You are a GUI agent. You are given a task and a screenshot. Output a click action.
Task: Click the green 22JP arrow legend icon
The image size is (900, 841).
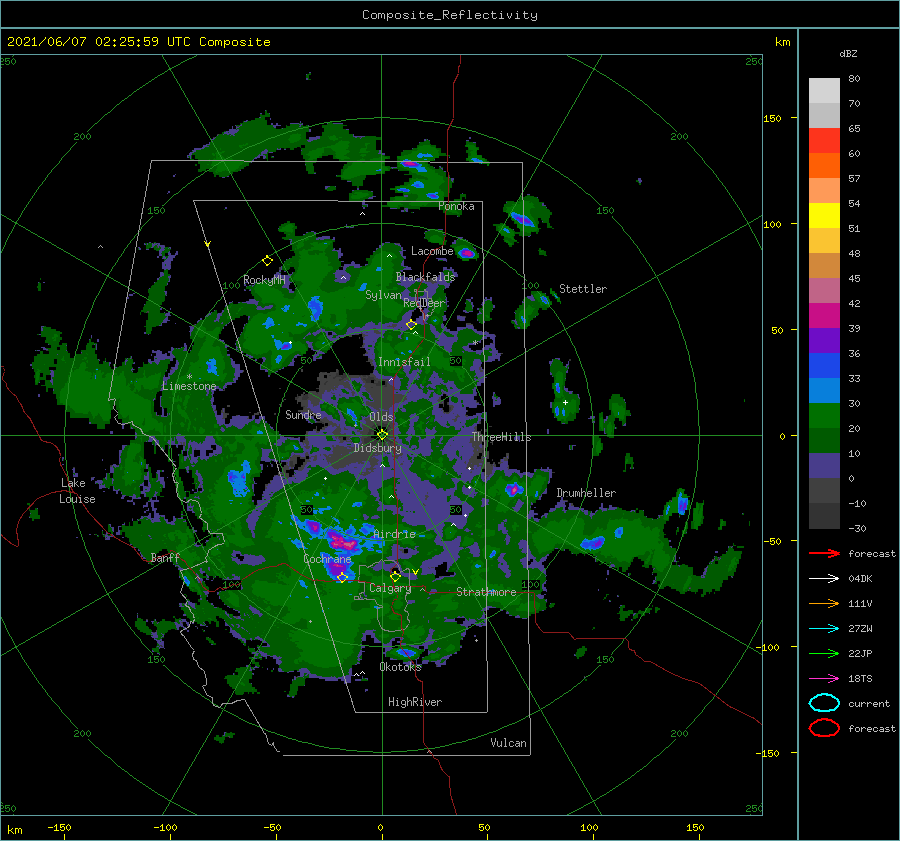(x=824, y=653)
